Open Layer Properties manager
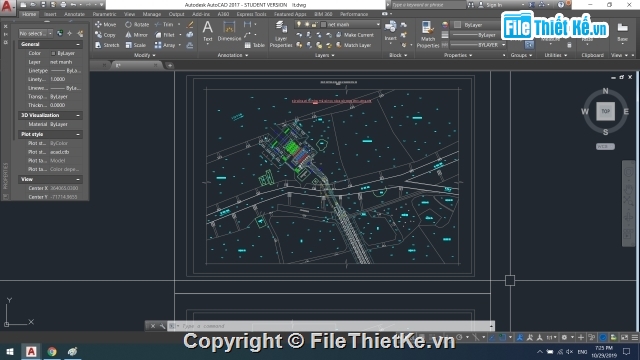This screenshot has width=640, height=360. pos(281,34)
